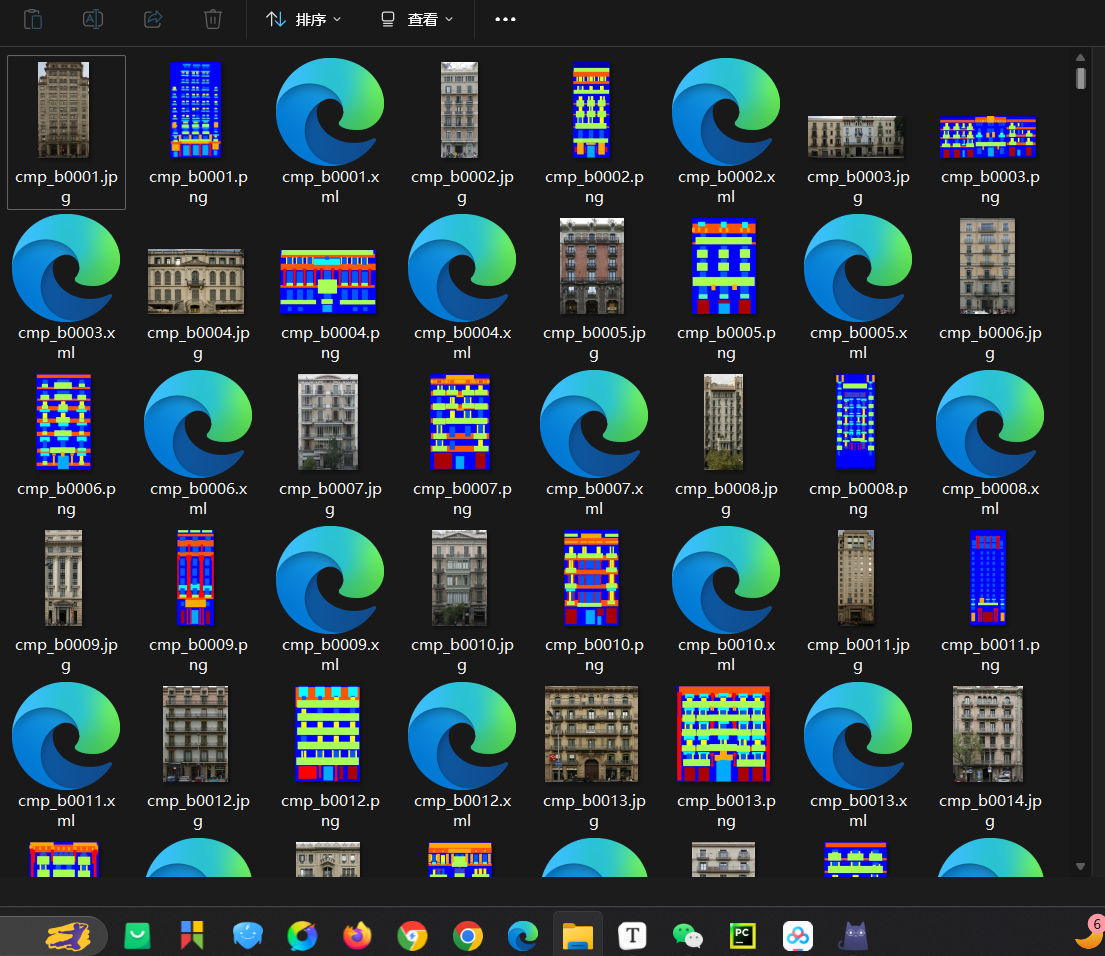Select the cmp_b0012.png label map thumbnail
Viewport: 1105px width, 956px height.
point(328,734)
